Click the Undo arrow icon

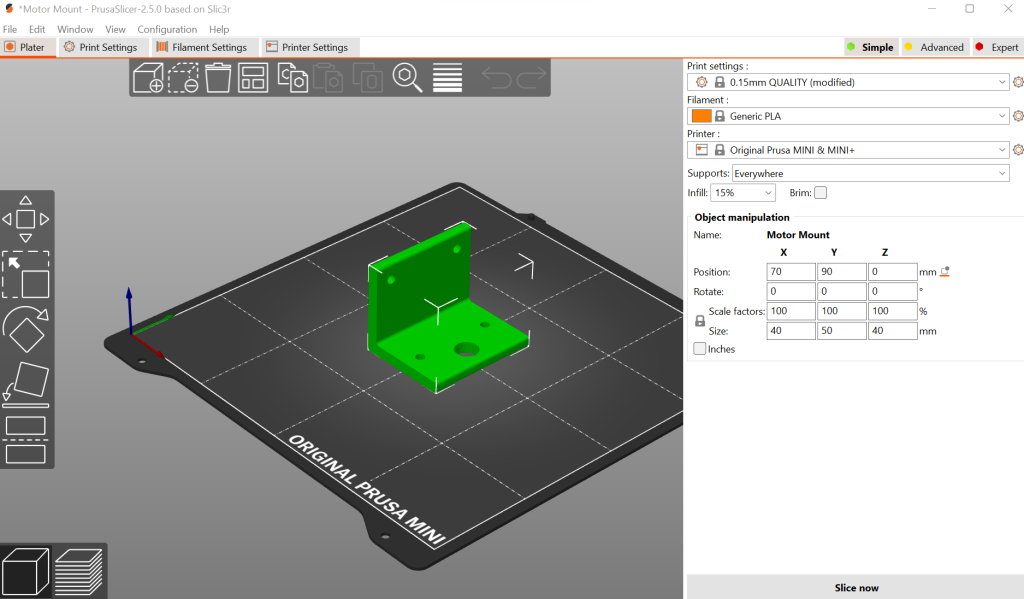496,78
